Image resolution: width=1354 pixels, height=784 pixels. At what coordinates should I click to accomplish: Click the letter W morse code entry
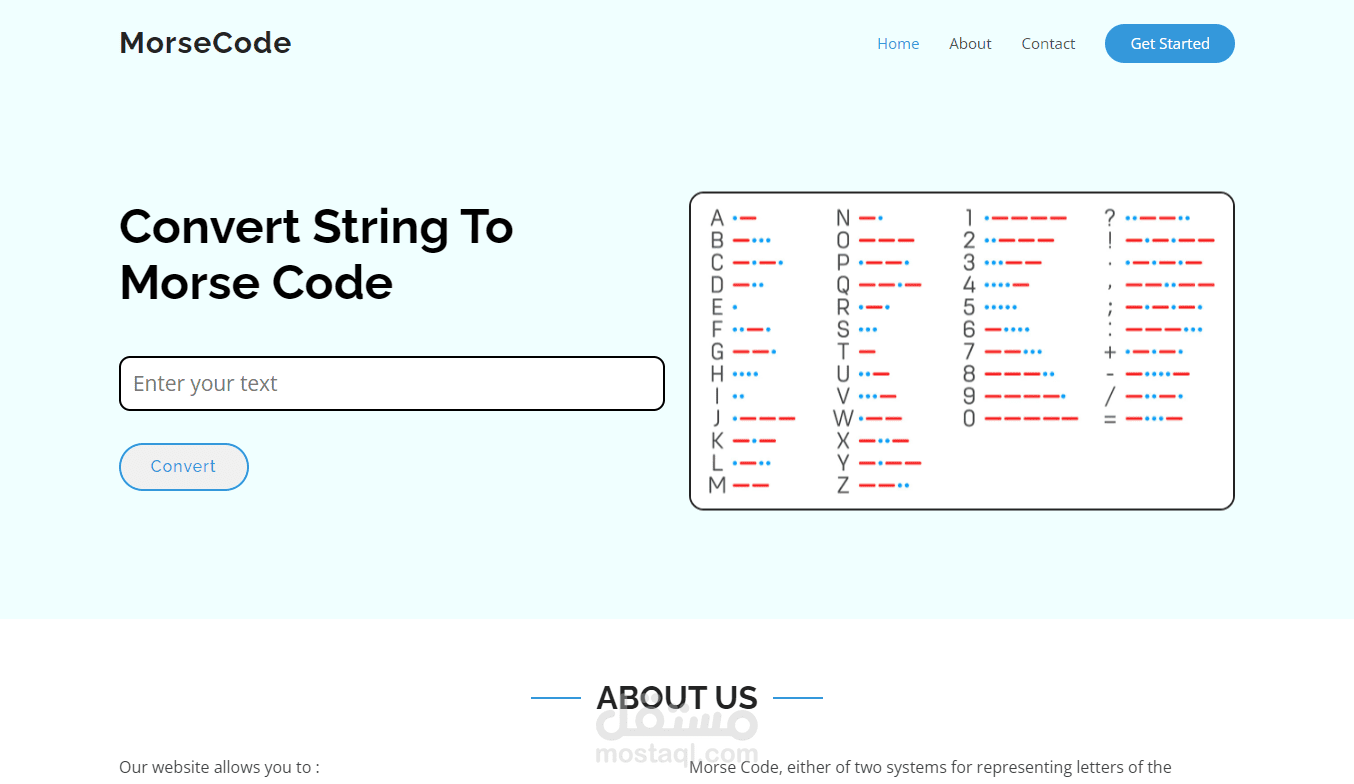click(x=875, y=418)
